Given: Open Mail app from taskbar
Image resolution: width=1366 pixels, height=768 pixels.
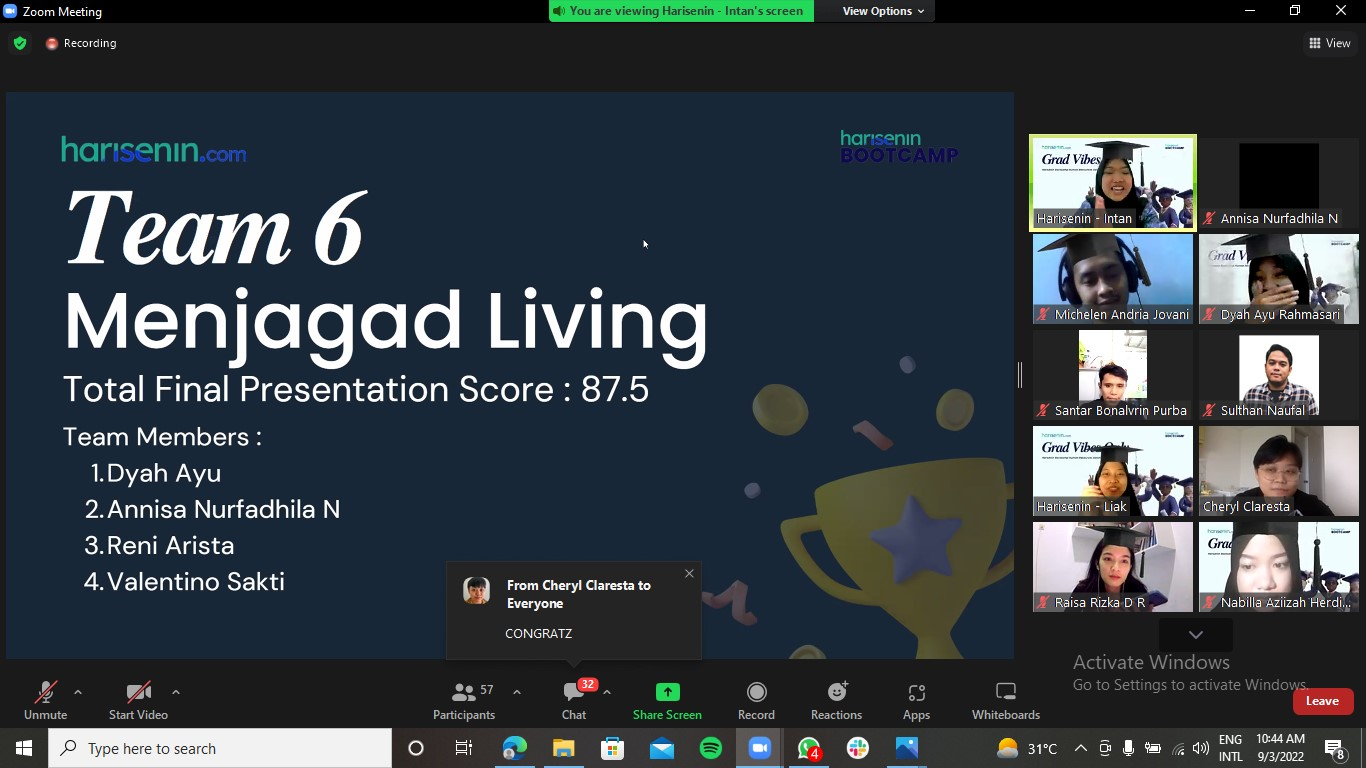Looking at the screenshot, I should (x=662, y=748).
